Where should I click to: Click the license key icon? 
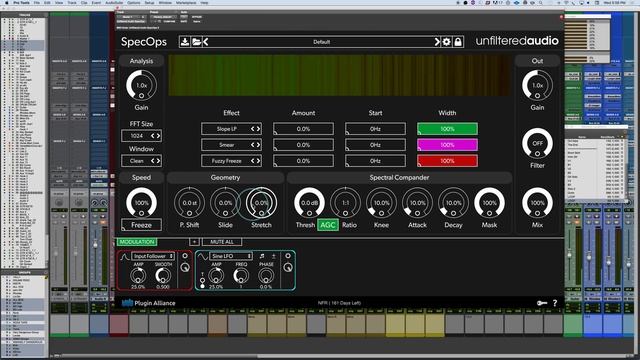coord(542,303)
